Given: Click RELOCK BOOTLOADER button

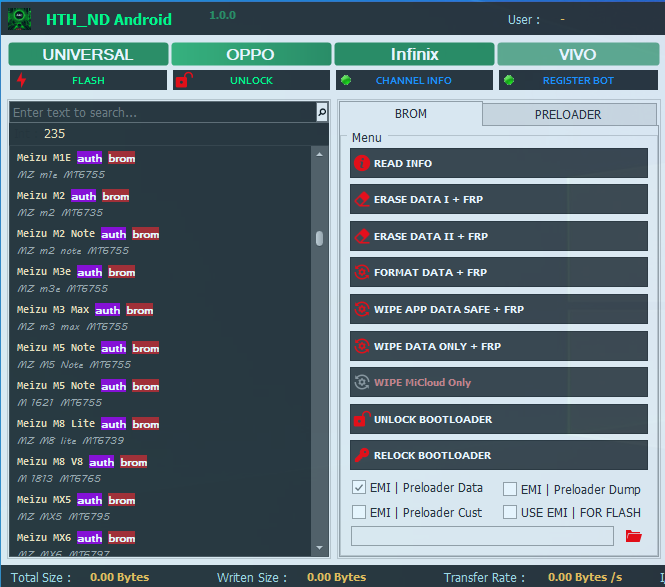Looking at the screenshot, I should [499, 455].
